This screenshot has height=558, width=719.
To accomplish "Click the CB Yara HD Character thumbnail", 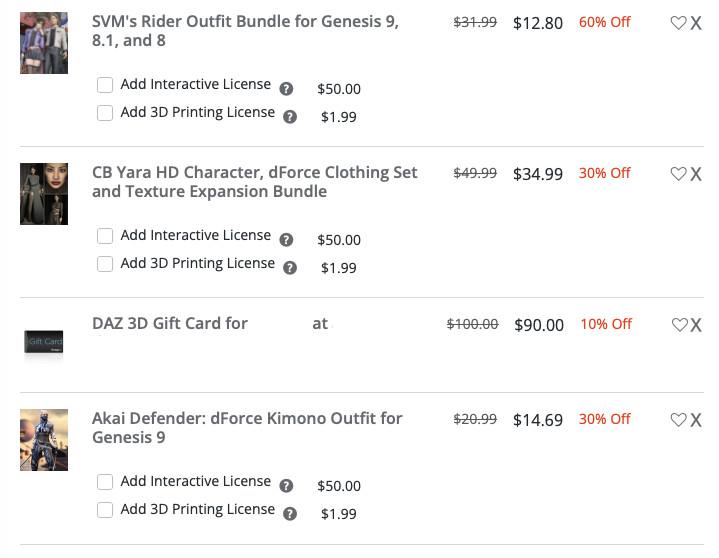I will pyautogui.click(x=44, y=194).
